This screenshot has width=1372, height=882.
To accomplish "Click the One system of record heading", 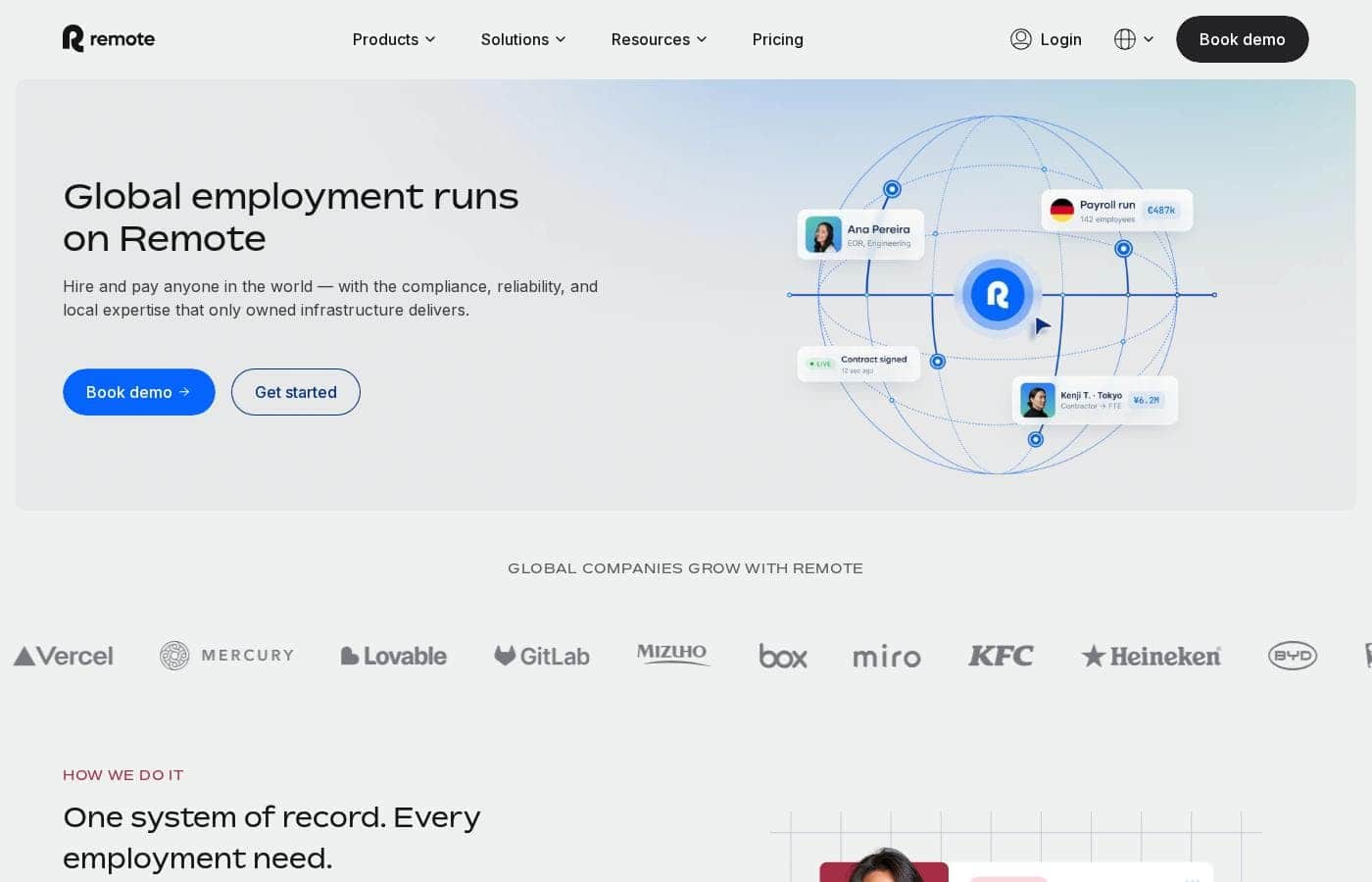I will pyautogui.click(x=271, y=838).
